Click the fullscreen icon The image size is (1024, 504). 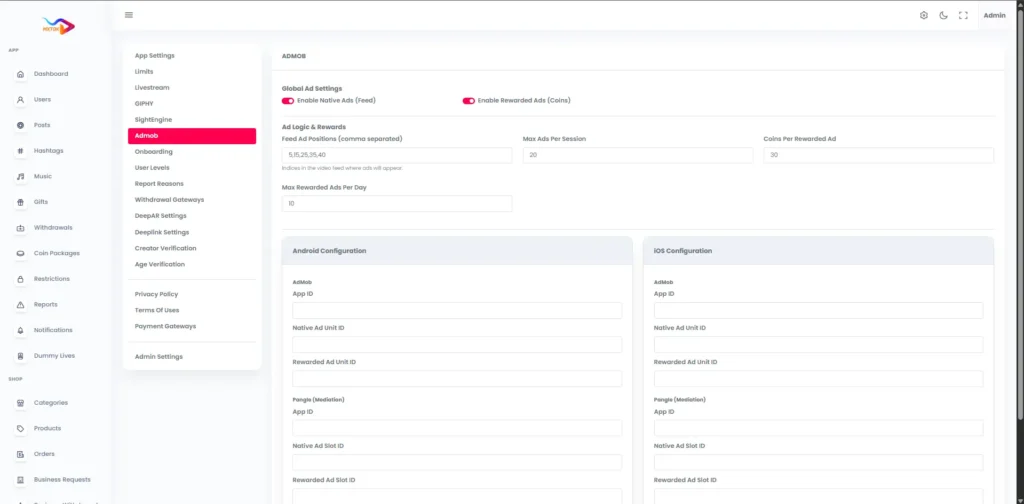[963, 15]
